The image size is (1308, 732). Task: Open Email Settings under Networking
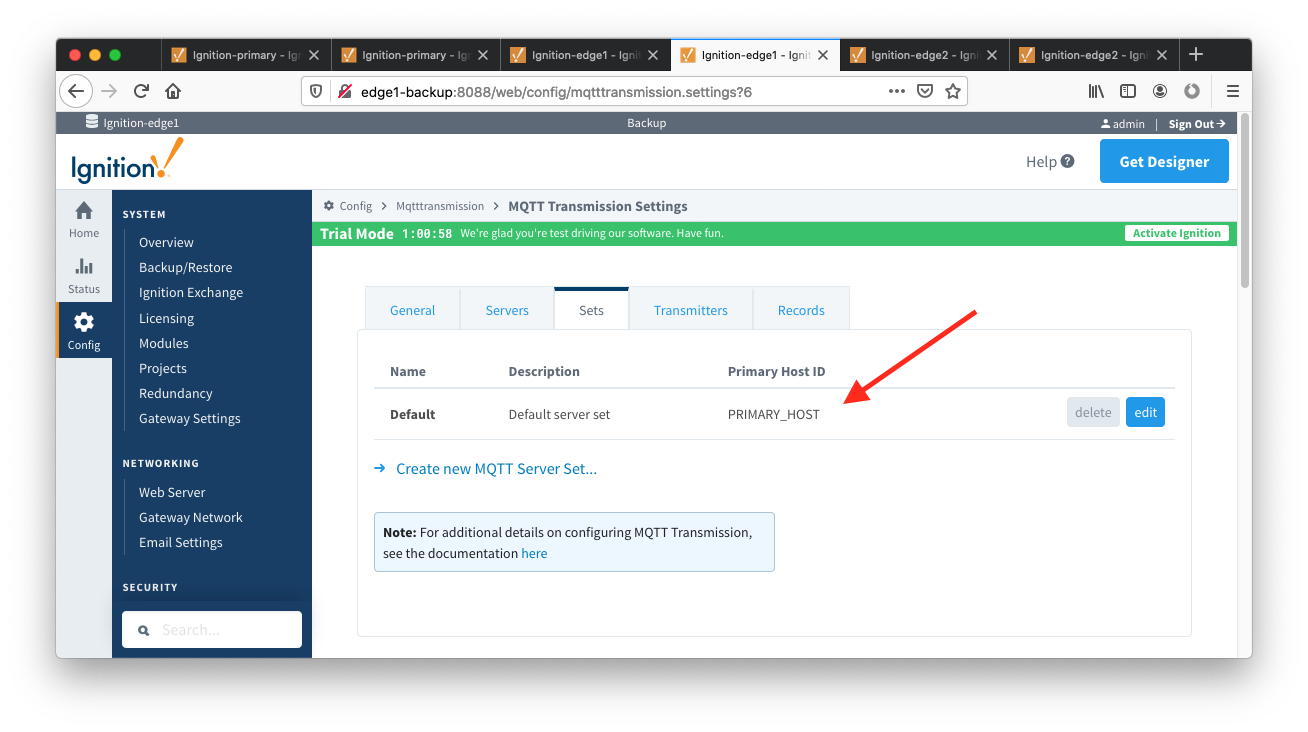181,542
